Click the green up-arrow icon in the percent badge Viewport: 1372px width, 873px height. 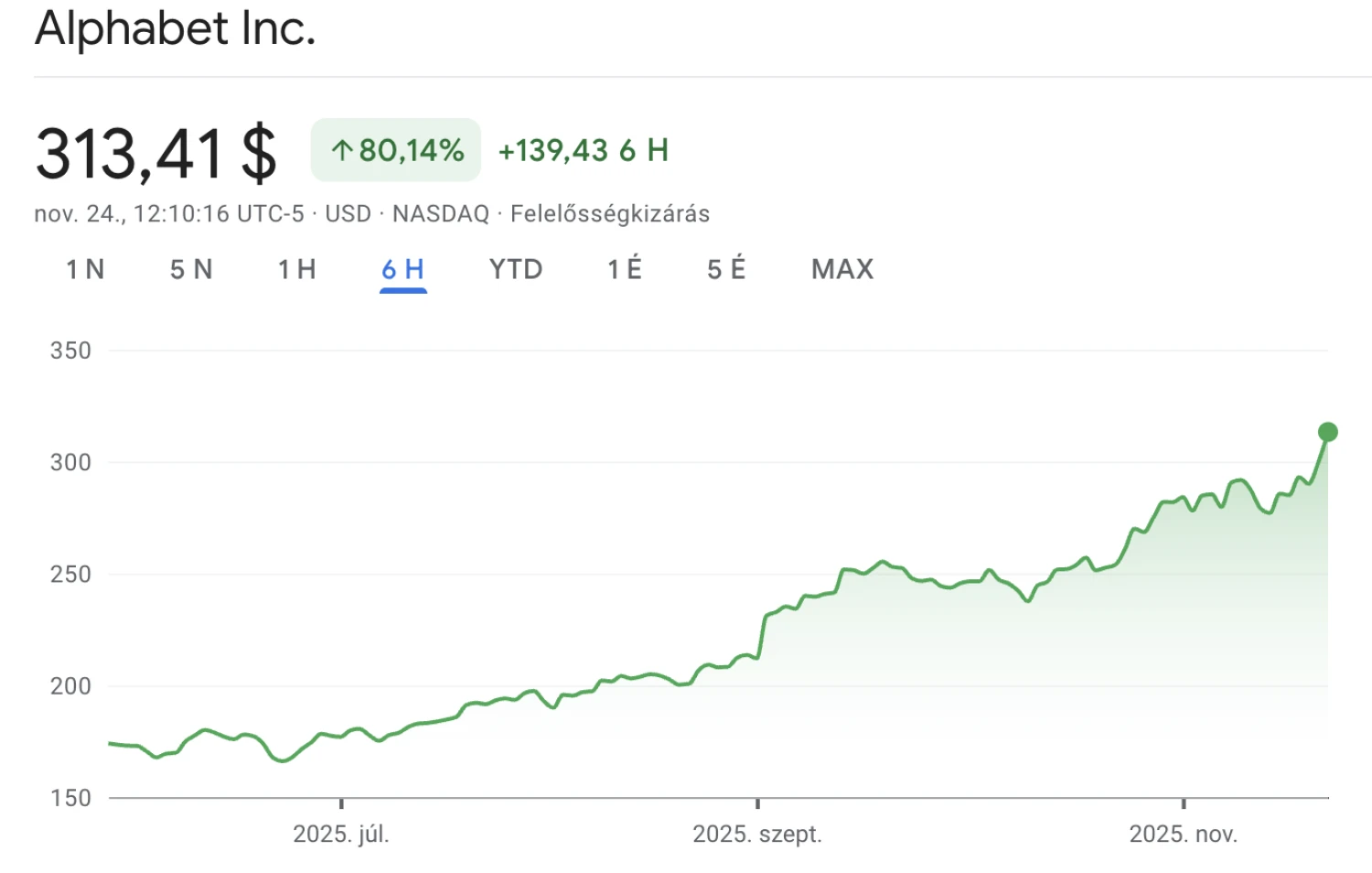342,151
